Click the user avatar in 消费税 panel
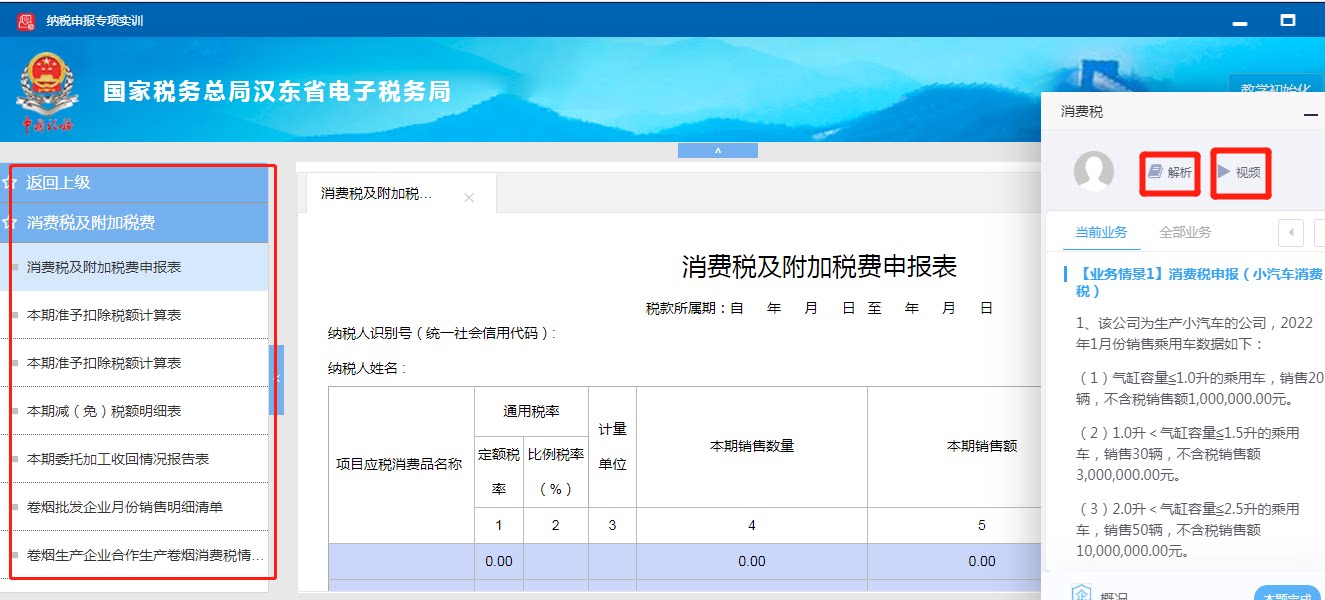This screenshot has width=1325, height=600. [1093, 172]
